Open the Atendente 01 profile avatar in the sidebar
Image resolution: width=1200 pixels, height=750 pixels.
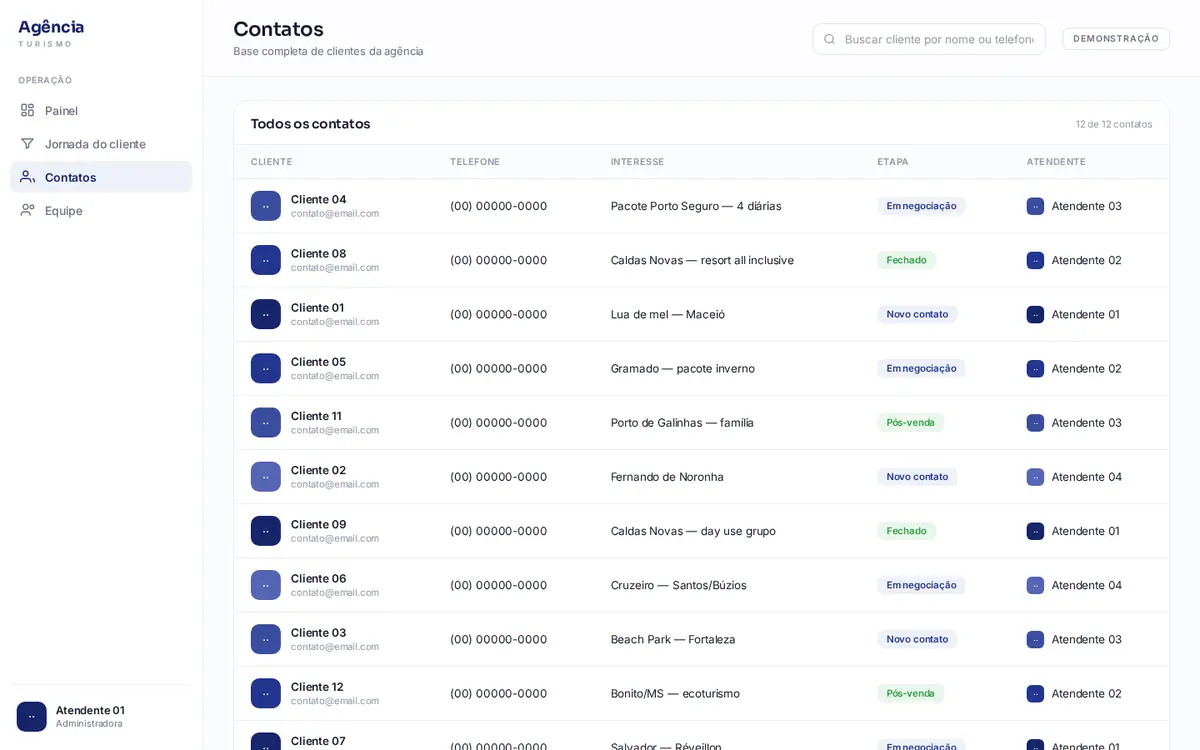[32, 716]
